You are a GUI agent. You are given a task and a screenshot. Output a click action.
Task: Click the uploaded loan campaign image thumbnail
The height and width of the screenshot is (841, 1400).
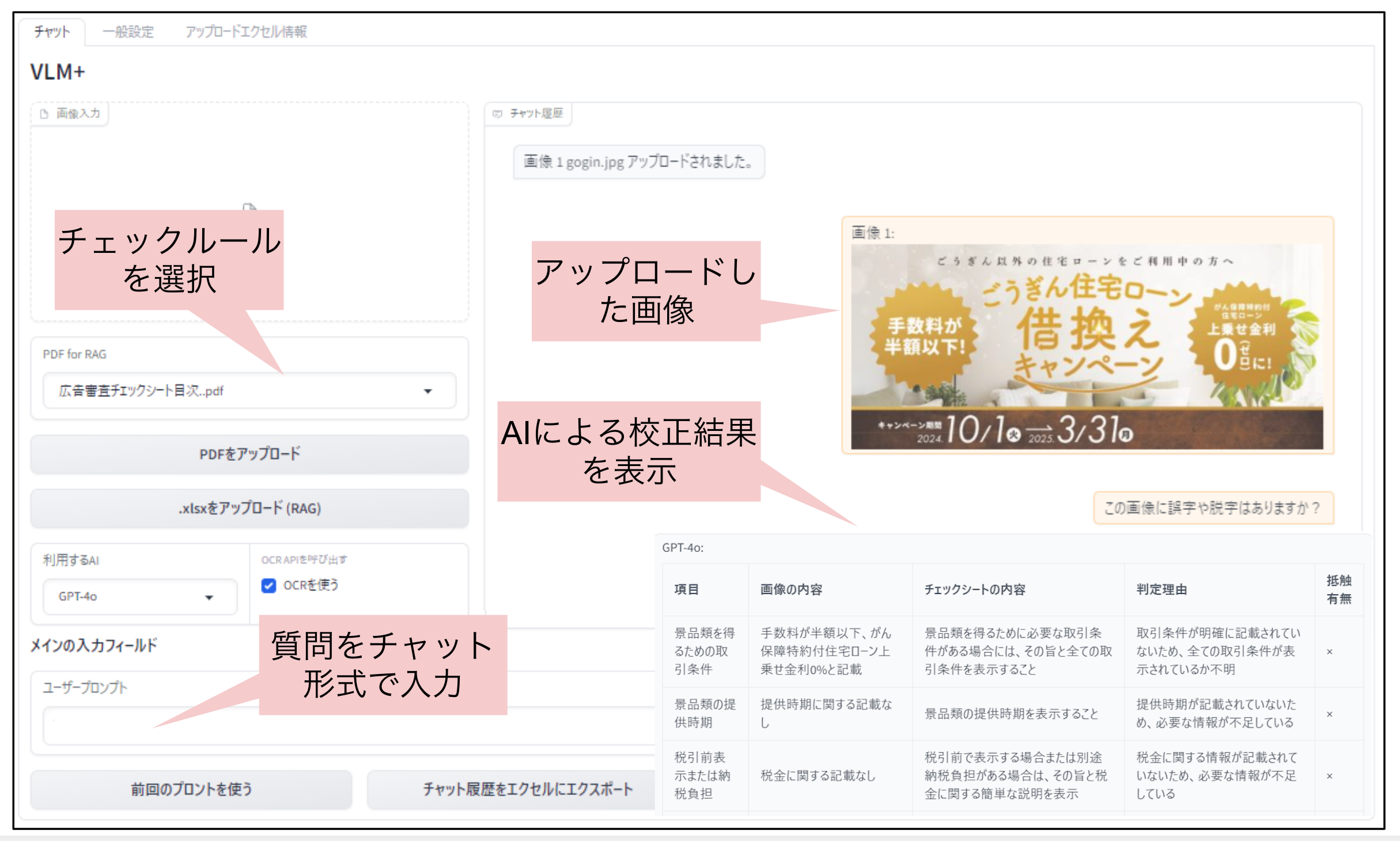coord(1087,346)
